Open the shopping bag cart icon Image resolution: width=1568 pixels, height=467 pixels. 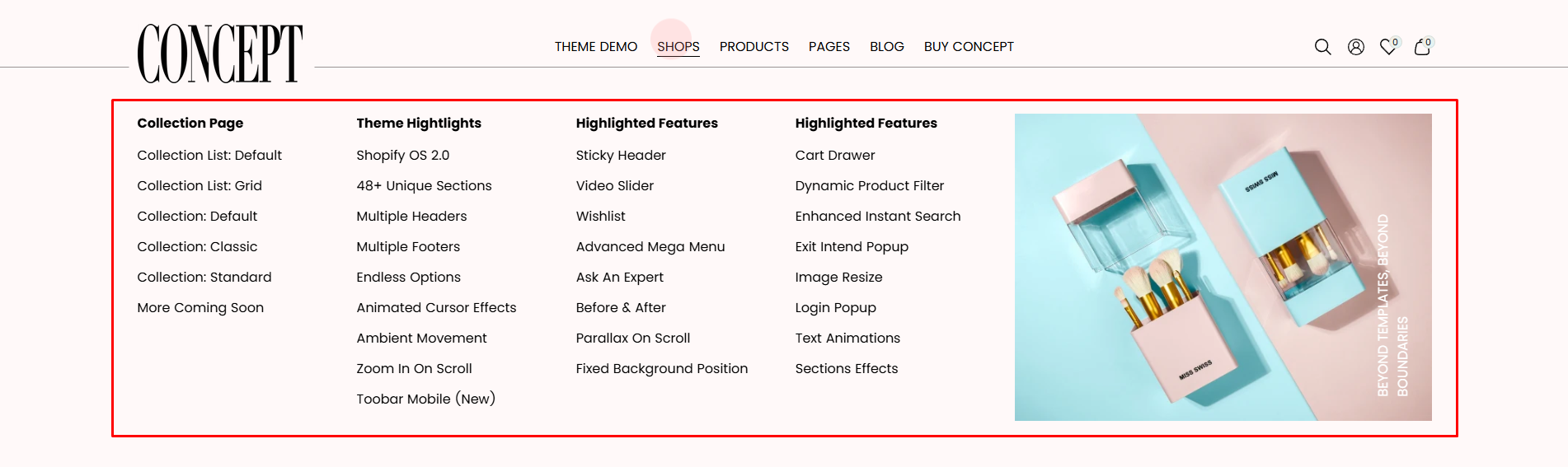[x=1423, y=46]
